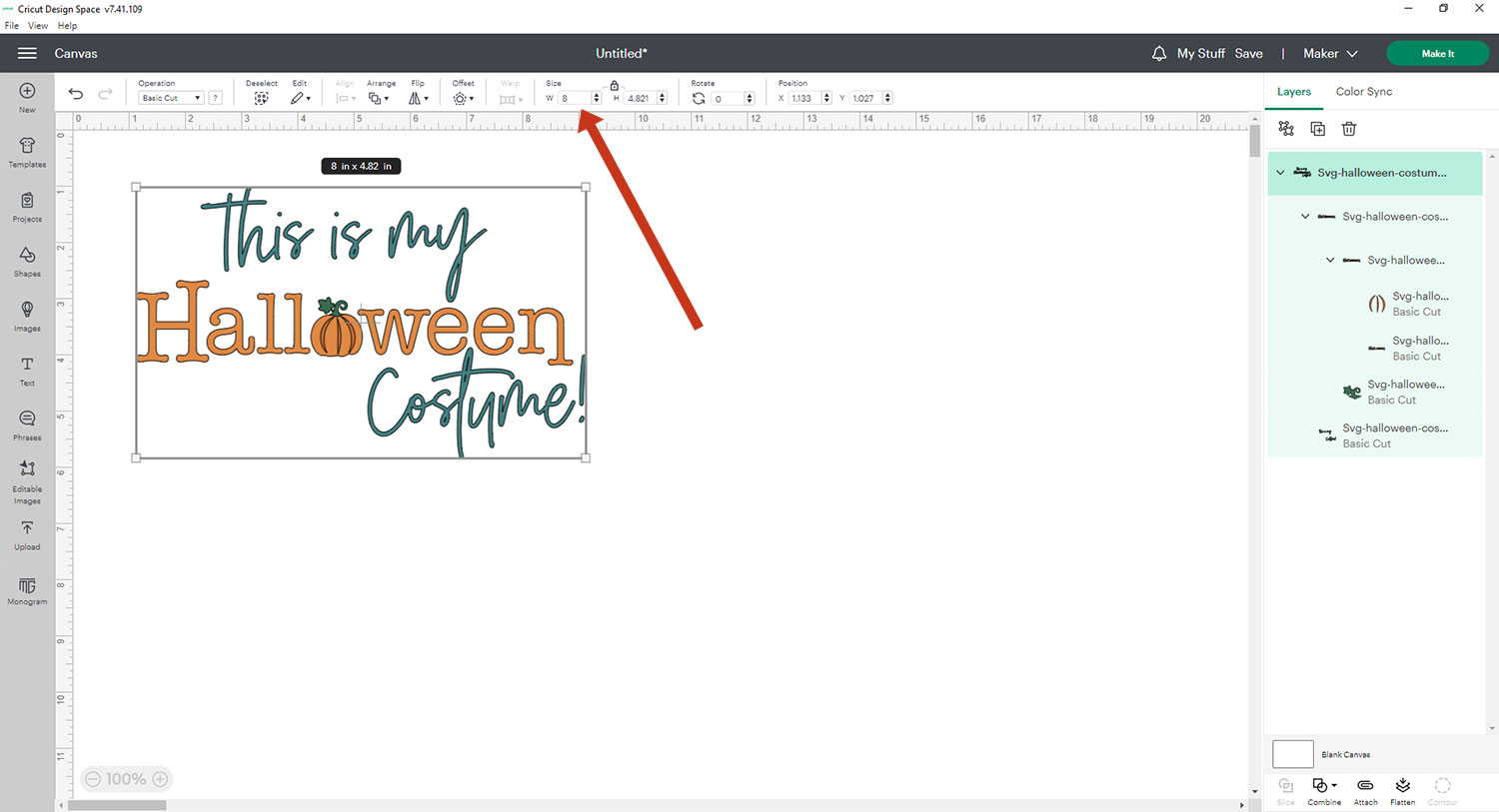This screenshot has height=812, width=1499.
Task: Select the Text tool
Action: click(27, 369)
